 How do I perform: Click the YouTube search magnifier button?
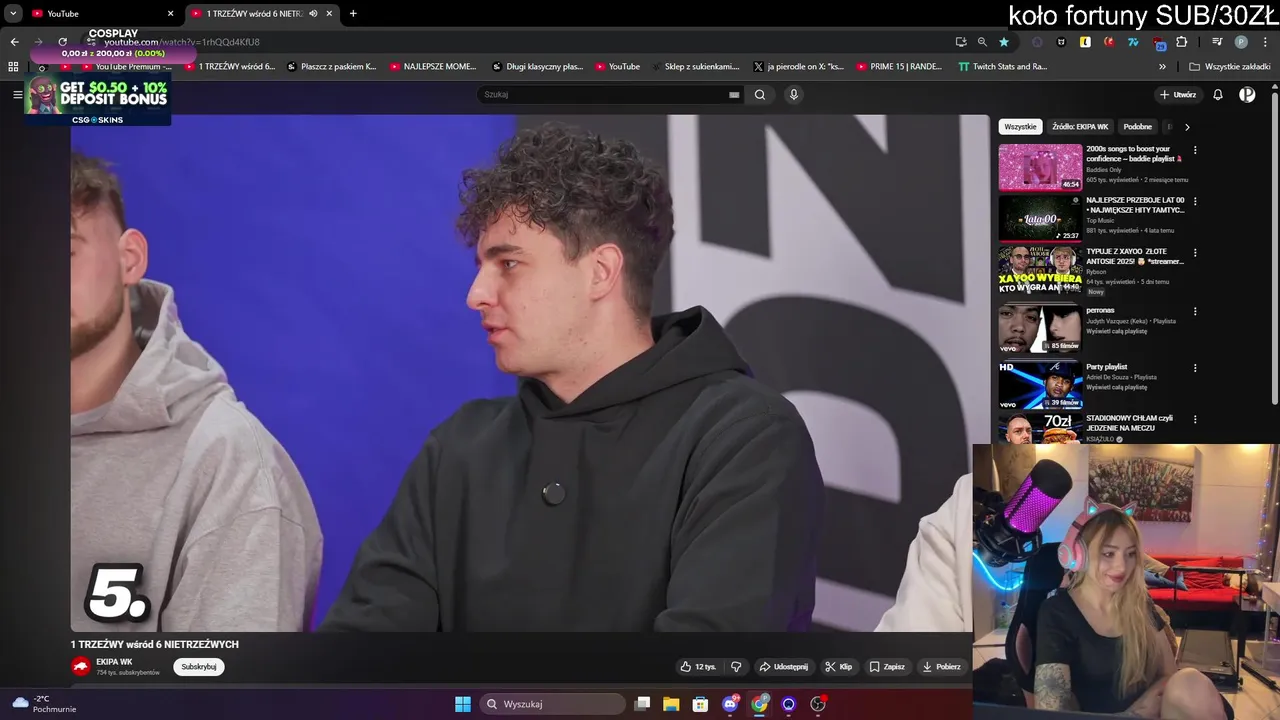(x=760, y=95)
